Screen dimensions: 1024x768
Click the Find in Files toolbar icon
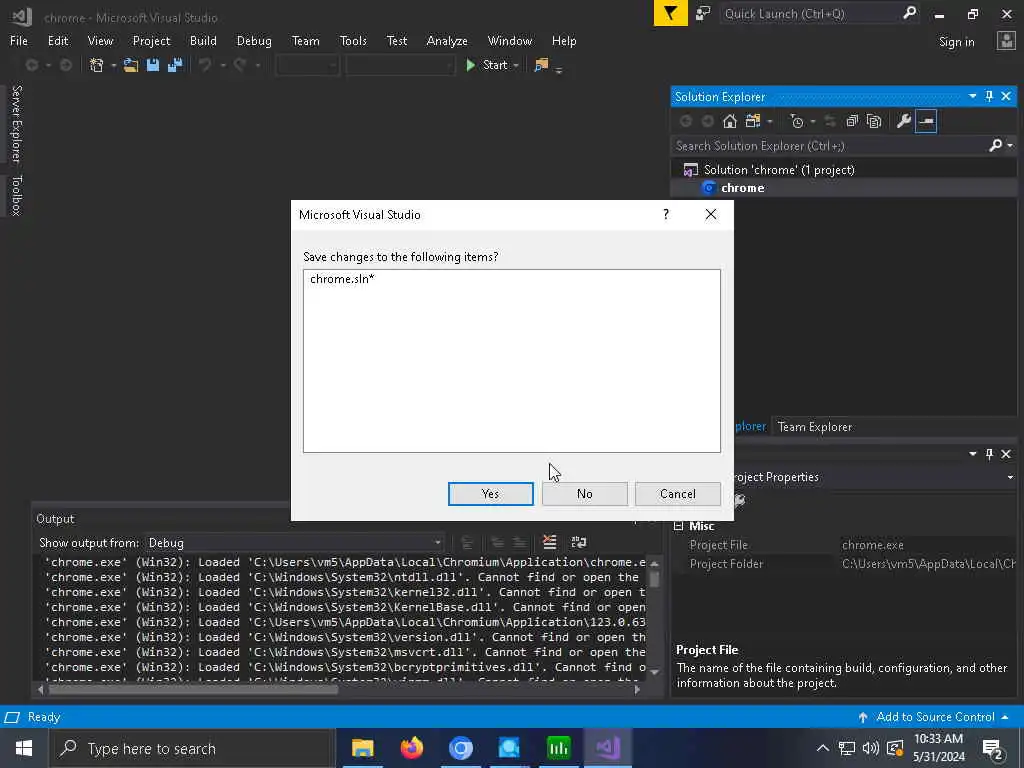coord(541,65)
